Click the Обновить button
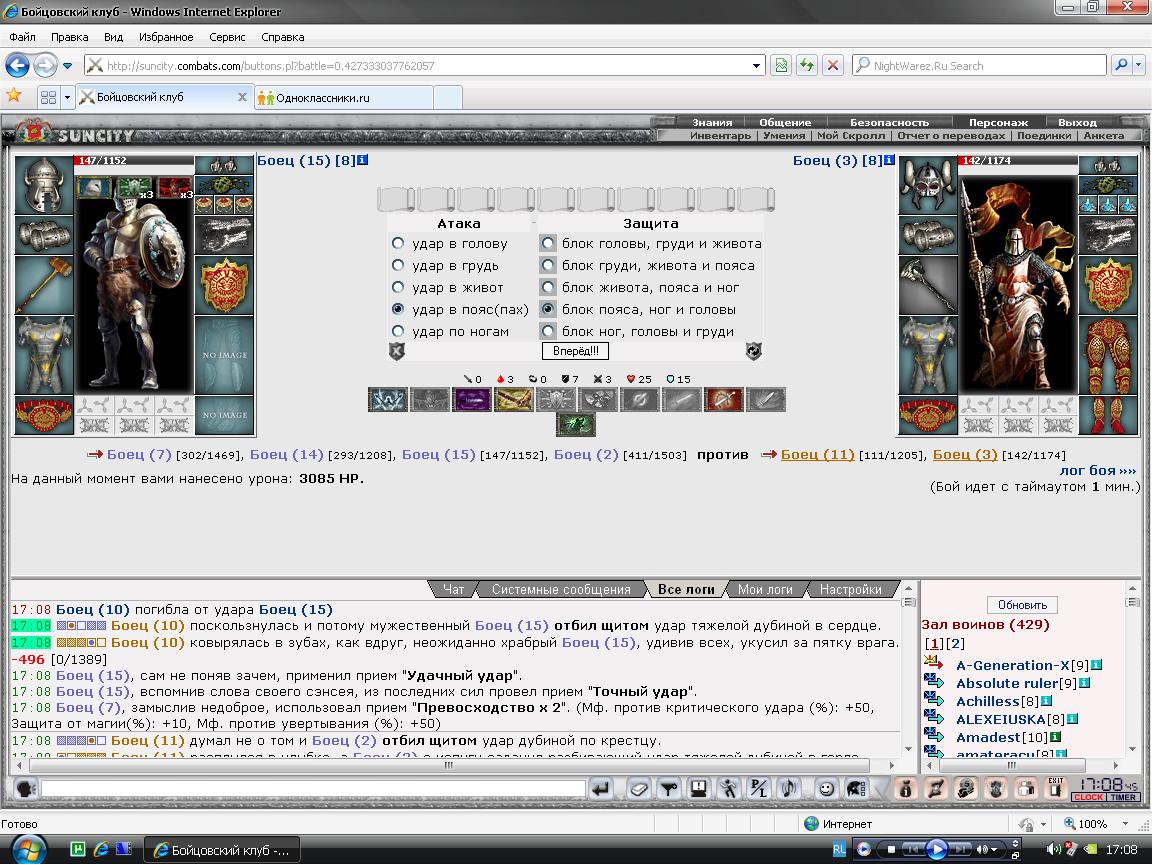This screenshot has height=864, width=1152. point(1022,605)
